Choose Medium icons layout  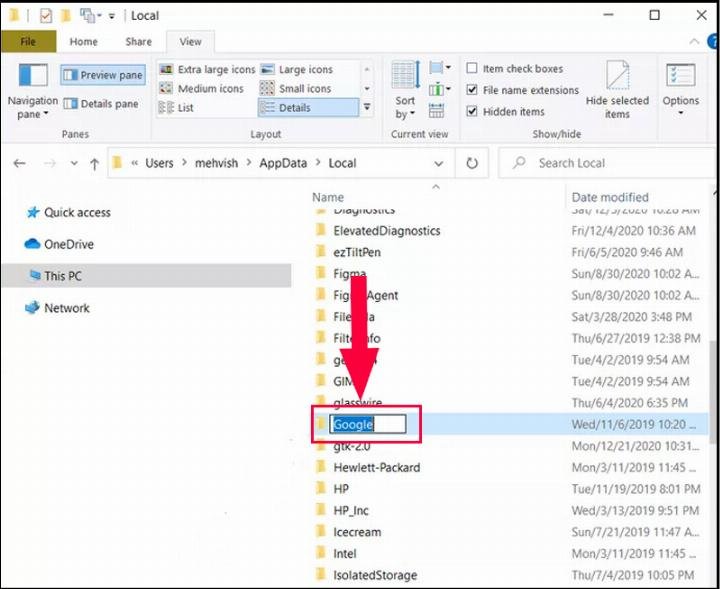(x=201, y=88)
